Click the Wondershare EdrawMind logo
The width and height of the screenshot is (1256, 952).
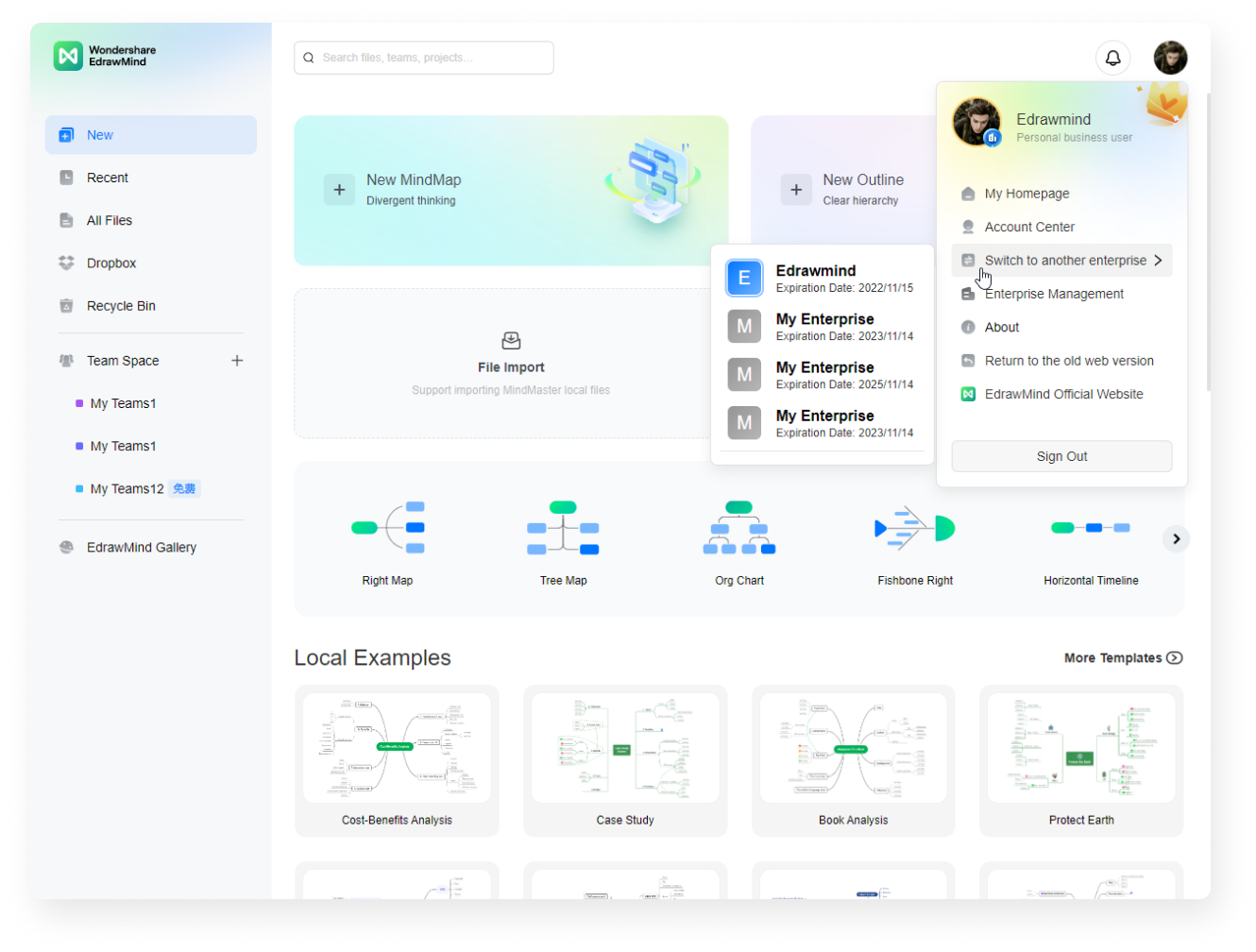[105, 57]
